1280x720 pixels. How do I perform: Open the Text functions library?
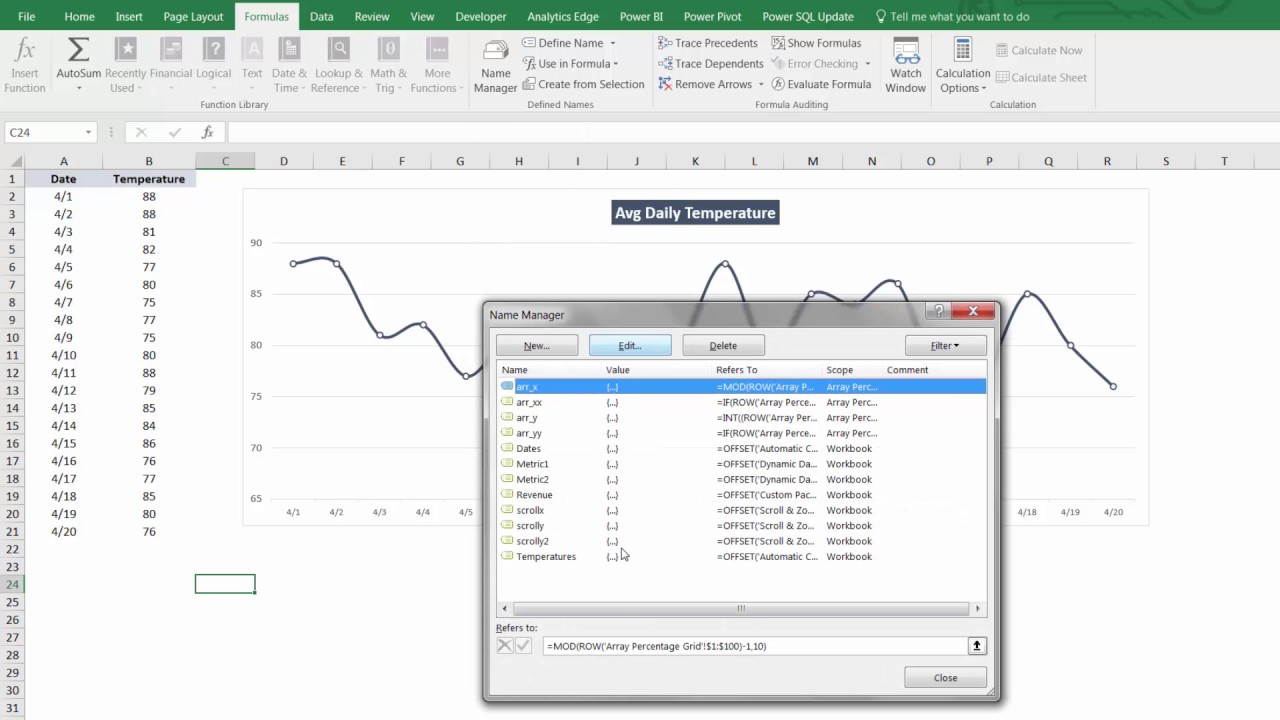[252, 66]
